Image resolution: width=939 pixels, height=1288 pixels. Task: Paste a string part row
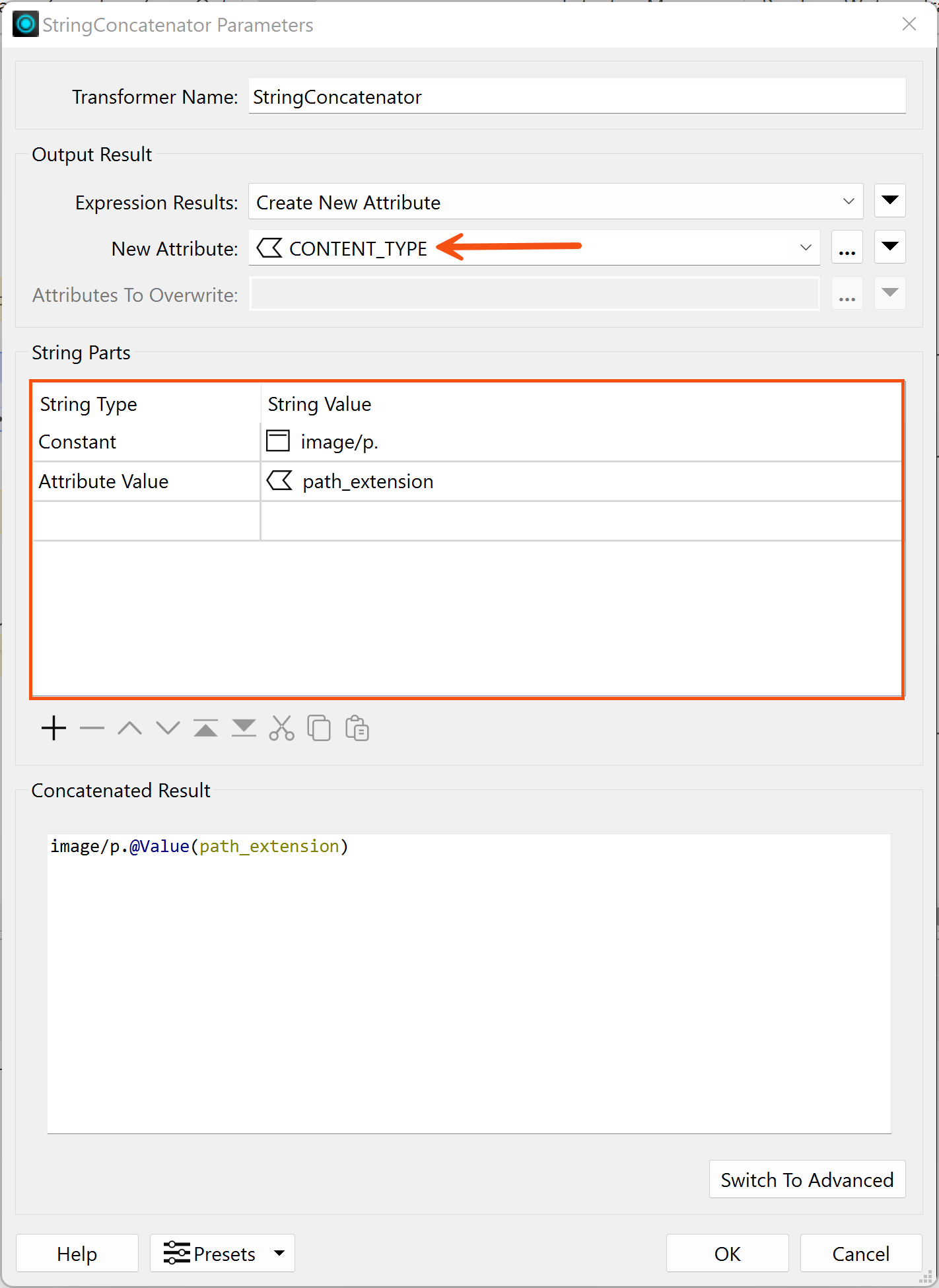pos(357,729)
